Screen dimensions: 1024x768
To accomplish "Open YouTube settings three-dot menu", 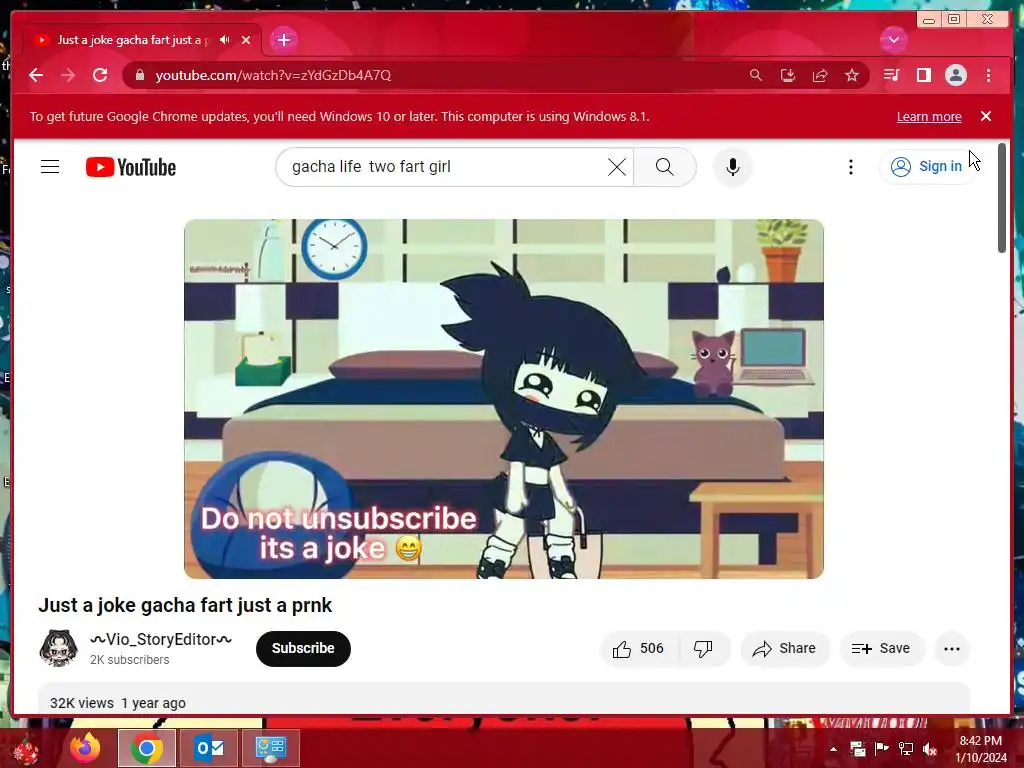I will [850, 167].
